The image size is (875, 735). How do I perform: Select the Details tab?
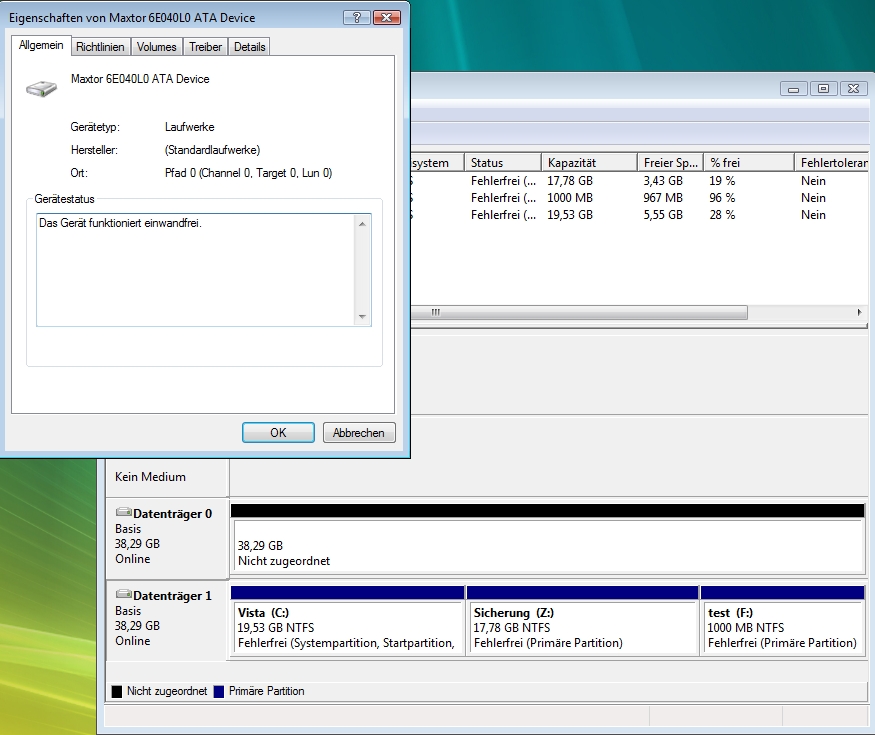coord(249,47)
